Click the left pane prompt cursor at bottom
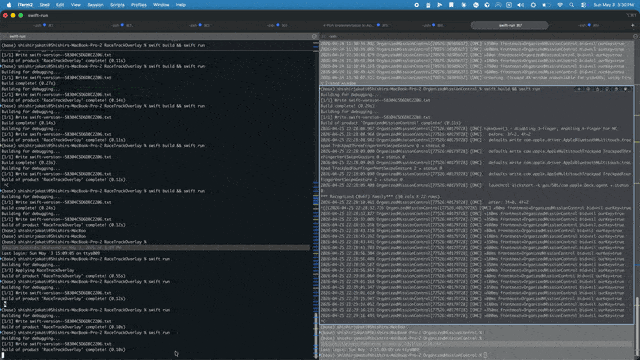Image resolution: width=640 pixels, height=360 pixels. point(3,356)
